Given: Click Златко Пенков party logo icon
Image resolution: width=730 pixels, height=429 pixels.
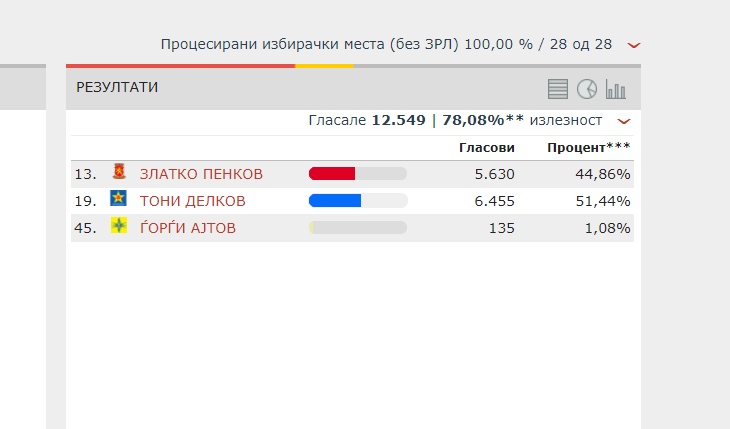Looking at the screenshot, I should (119, 171).
